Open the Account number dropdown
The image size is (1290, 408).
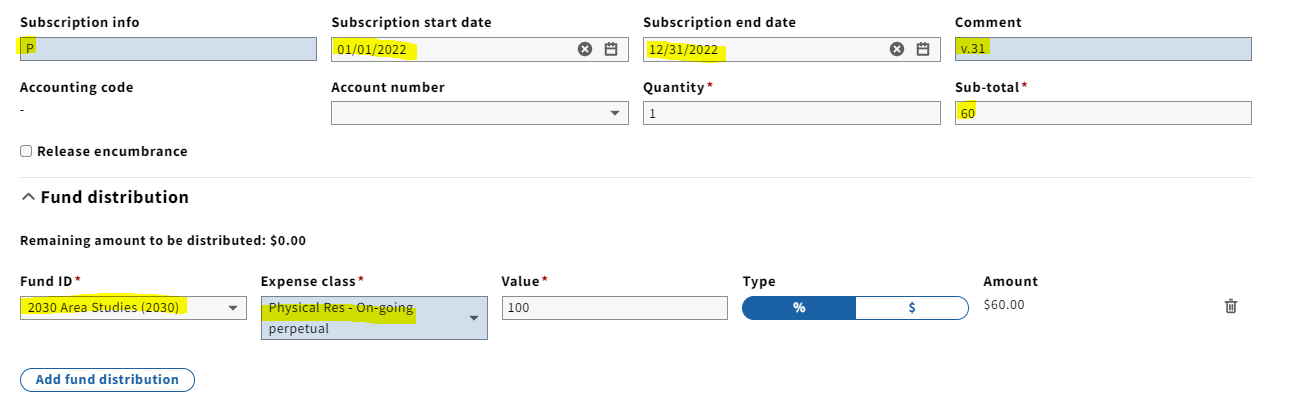pyautogui.click(x=480, y=114)
